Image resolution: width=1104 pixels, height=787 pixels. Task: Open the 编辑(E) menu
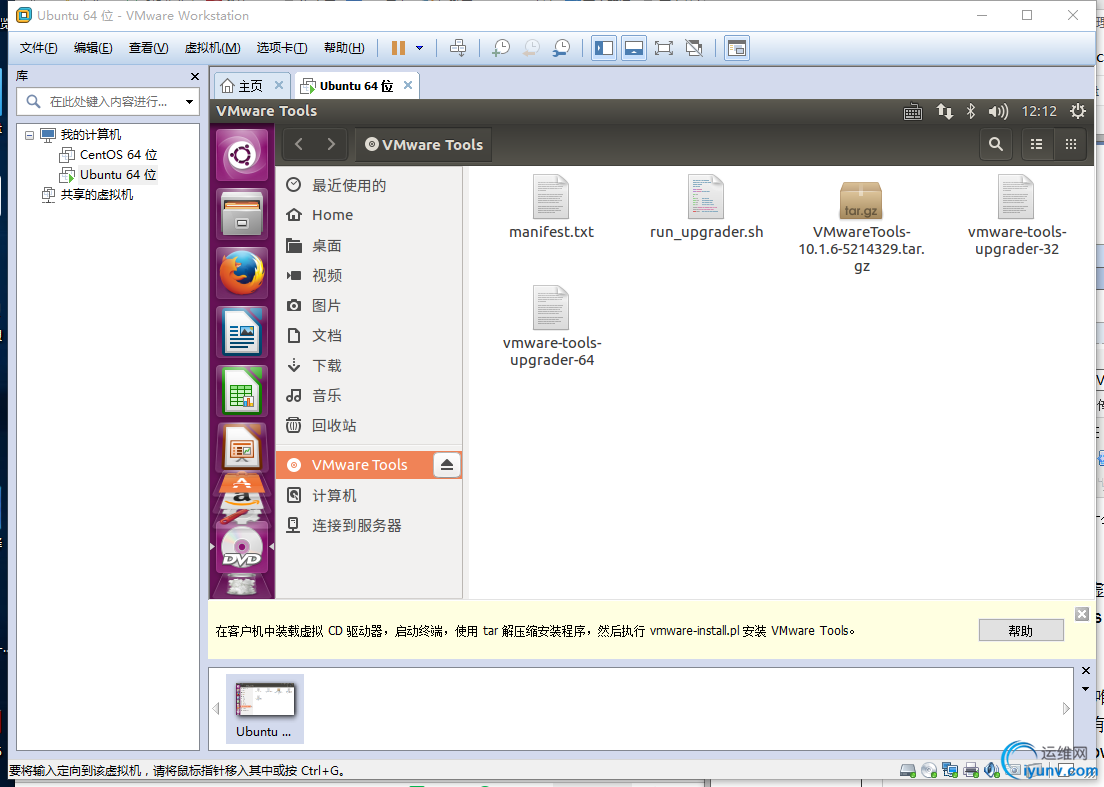93,48
